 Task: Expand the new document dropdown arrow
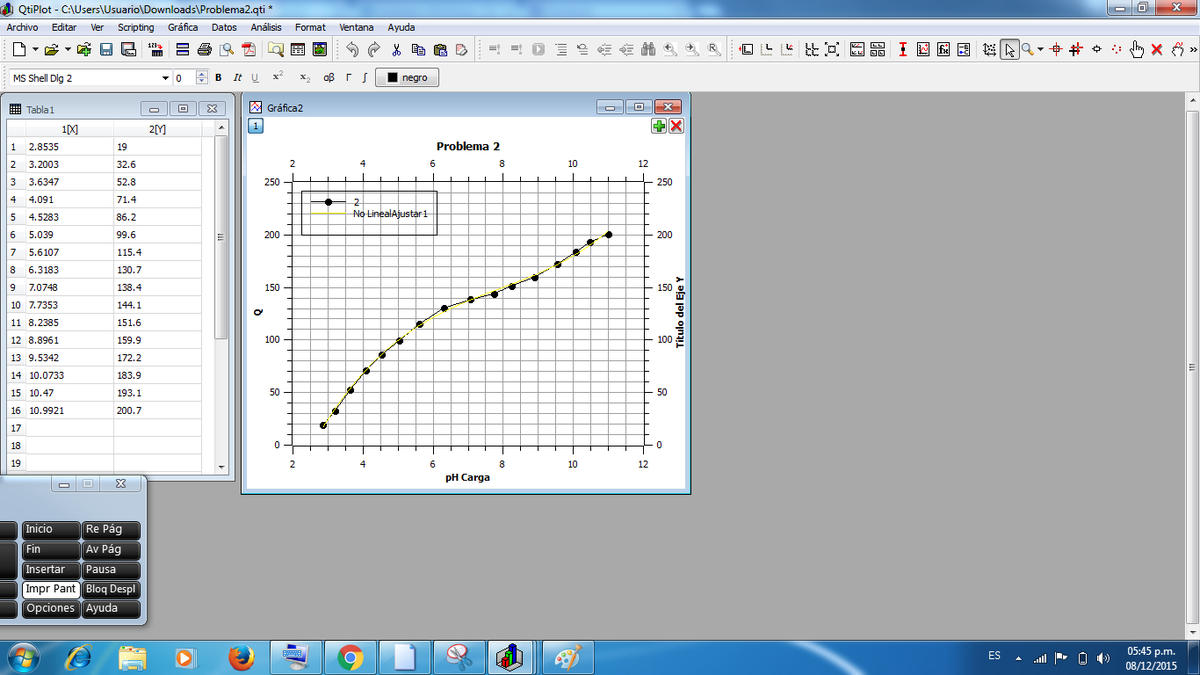[x=37, y=49]
